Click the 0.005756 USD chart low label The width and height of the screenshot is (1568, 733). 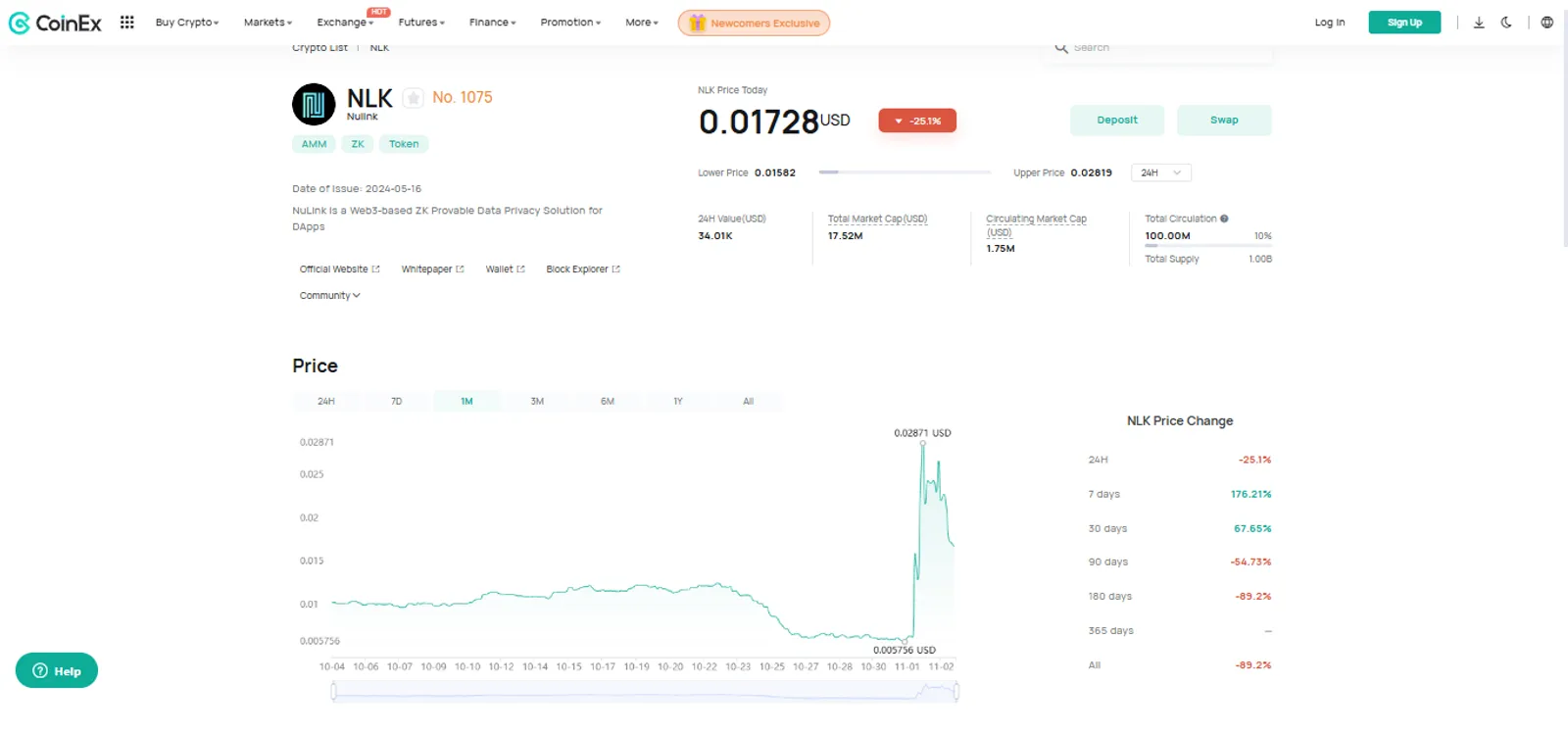(905, 650)
